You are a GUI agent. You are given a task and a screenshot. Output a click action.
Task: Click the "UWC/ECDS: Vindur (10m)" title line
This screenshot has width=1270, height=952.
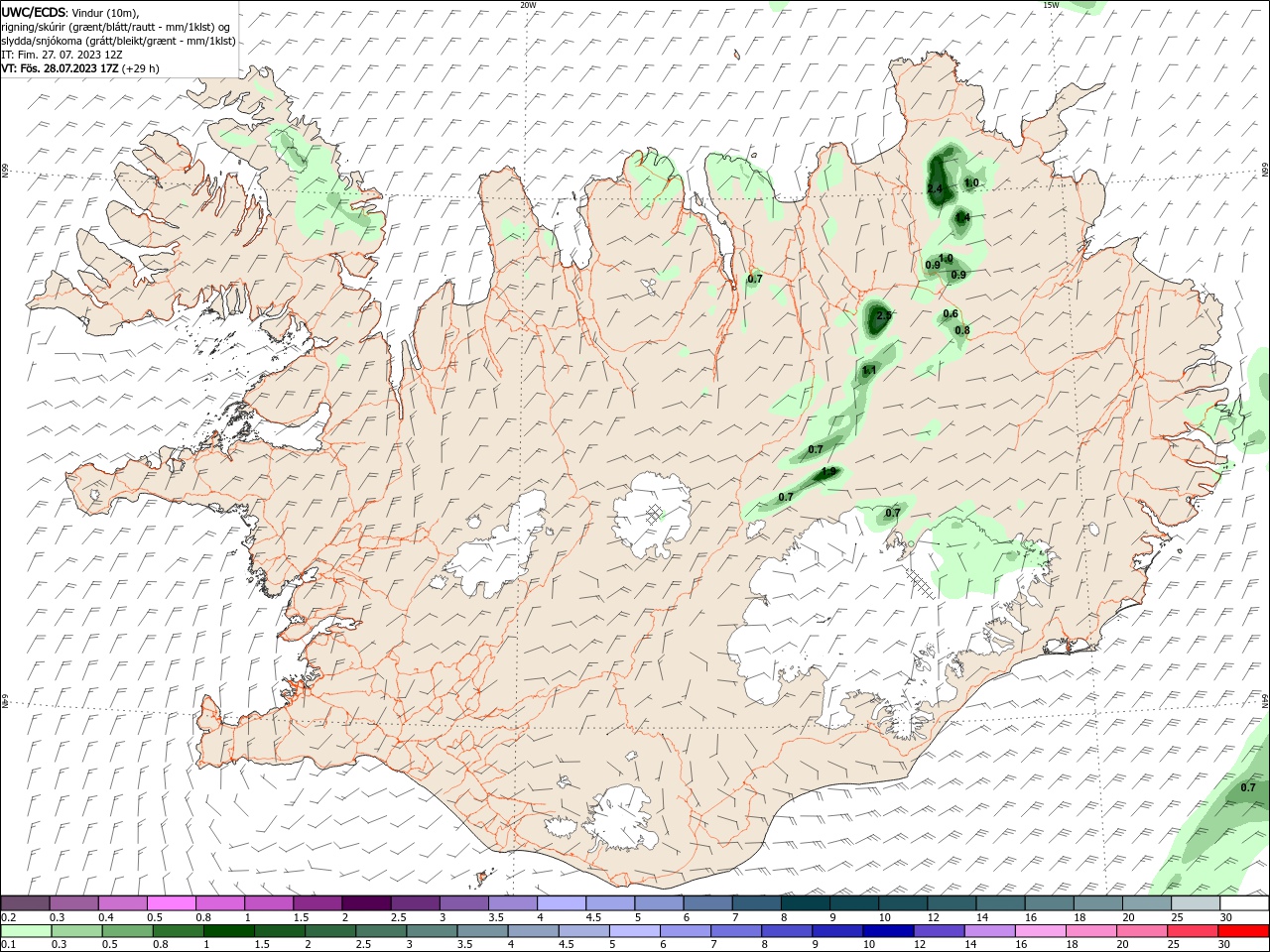[70, 12]
